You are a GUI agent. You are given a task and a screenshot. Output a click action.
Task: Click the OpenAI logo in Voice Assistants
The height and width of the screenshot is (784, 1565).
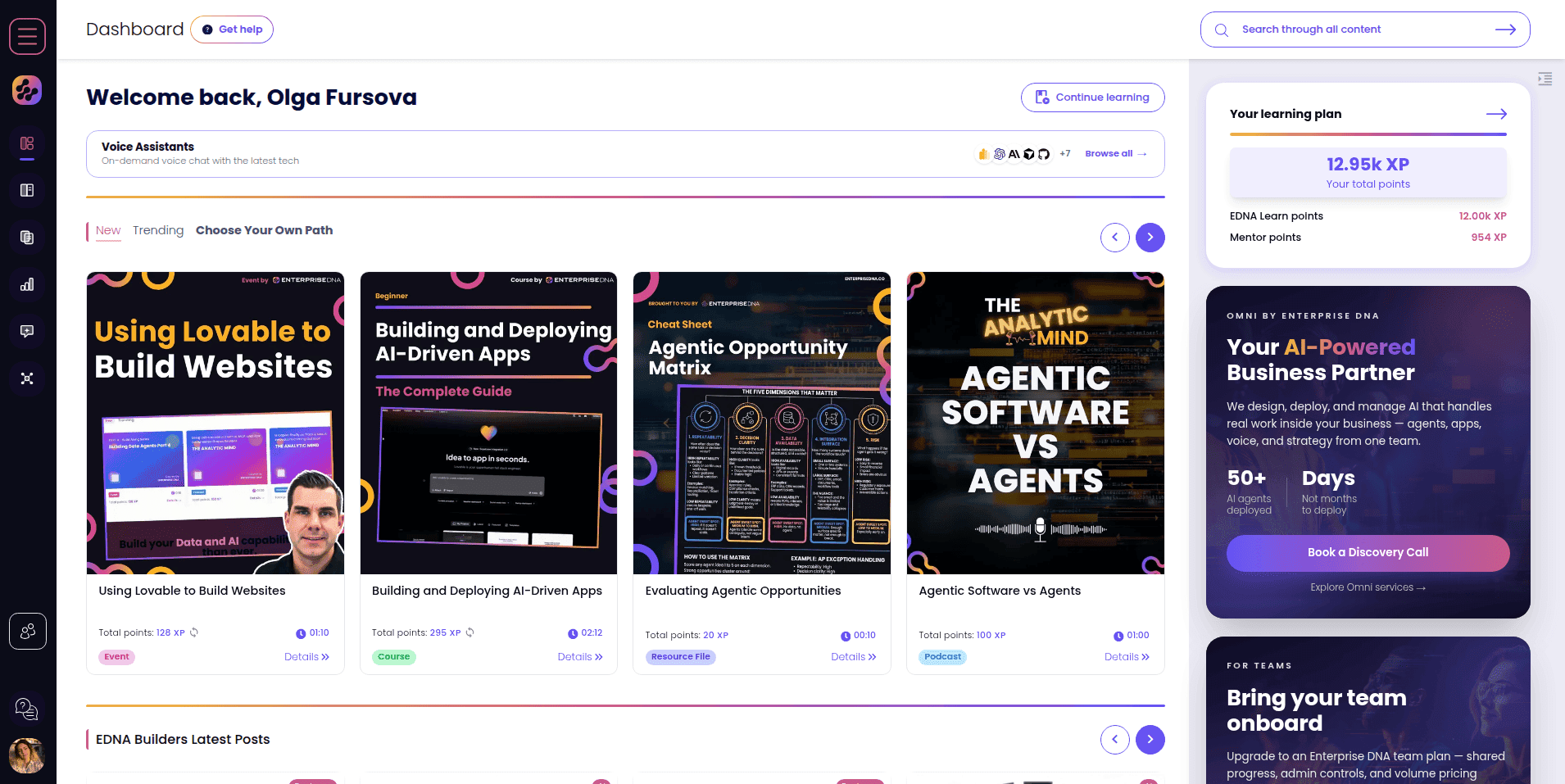[1000, 154]
